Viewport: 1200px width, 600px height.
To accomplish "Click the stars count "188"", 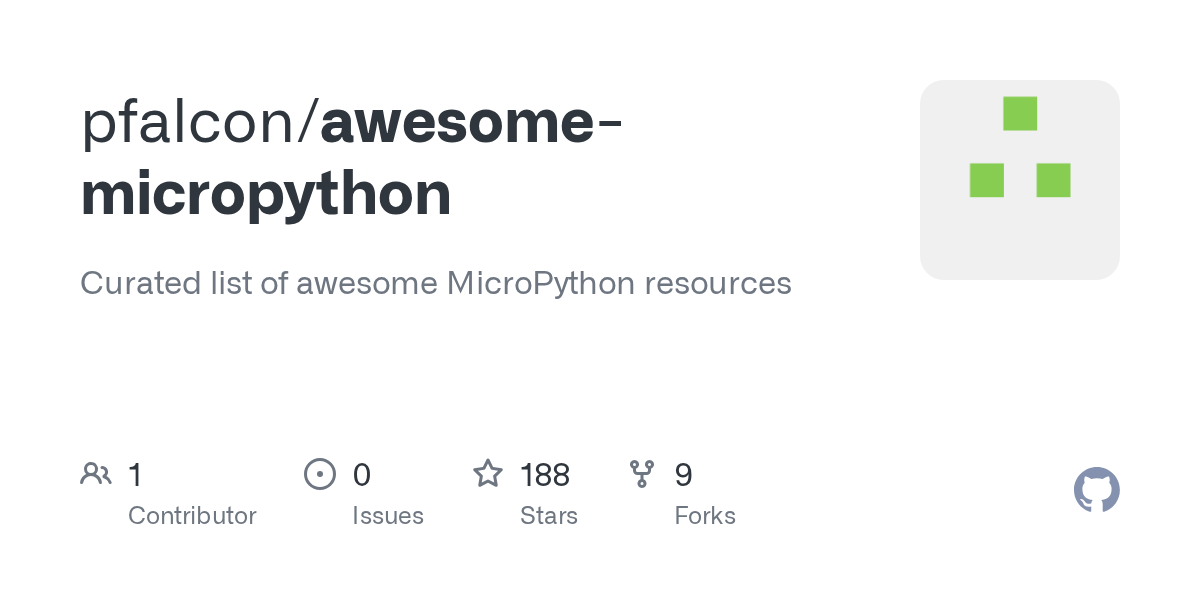I will pos(544,475).
